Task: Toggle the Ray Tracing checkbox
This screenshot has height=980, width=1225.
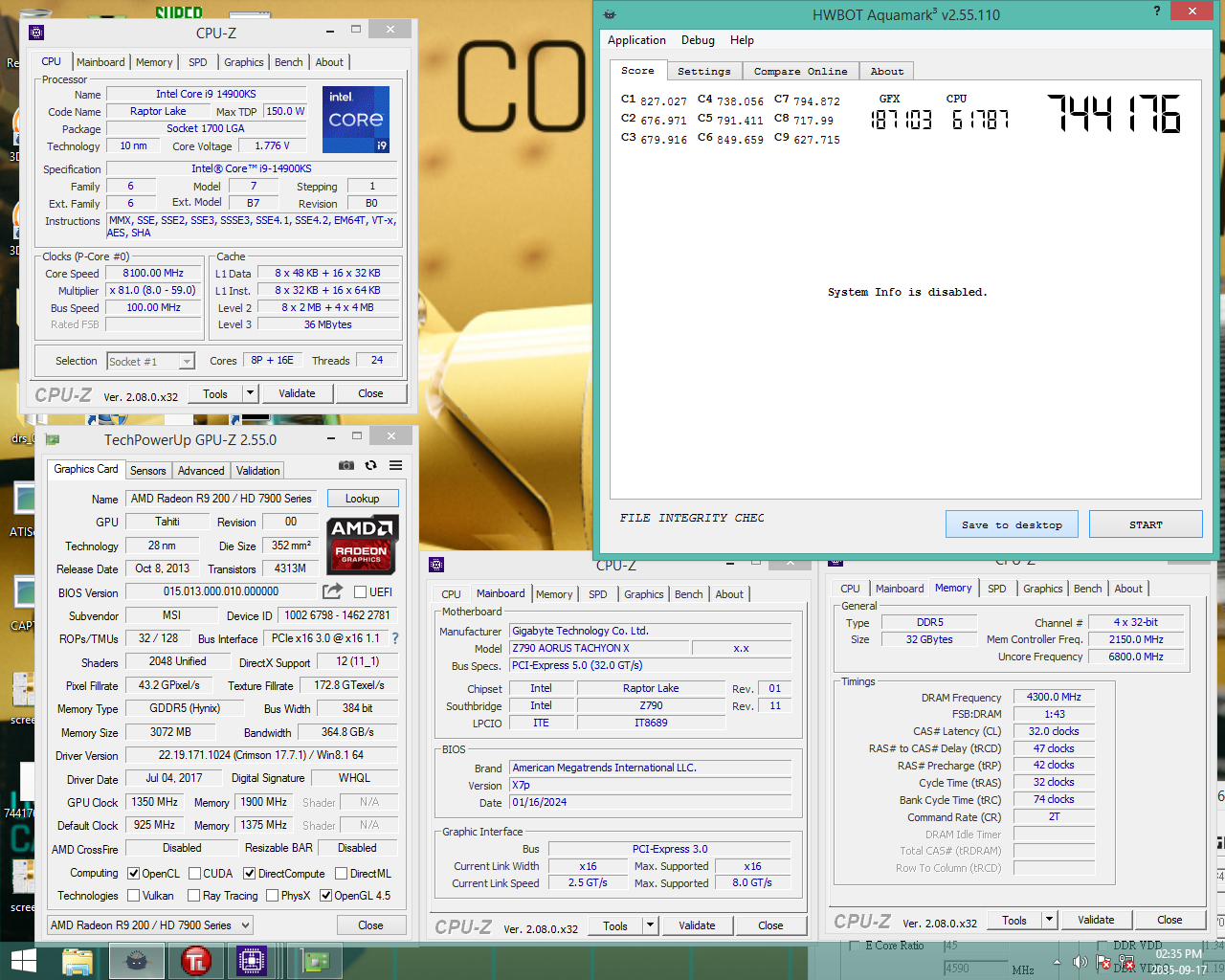Action: tap(194, 896)
